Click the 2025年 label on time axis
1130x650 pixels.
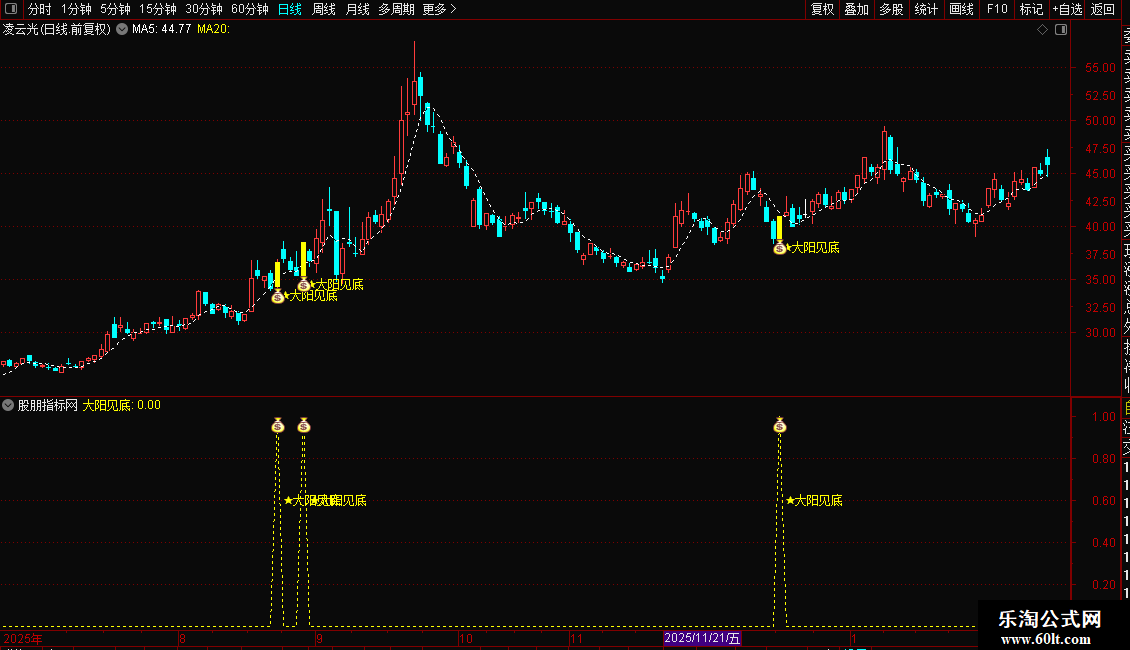(x=22, y=638)
